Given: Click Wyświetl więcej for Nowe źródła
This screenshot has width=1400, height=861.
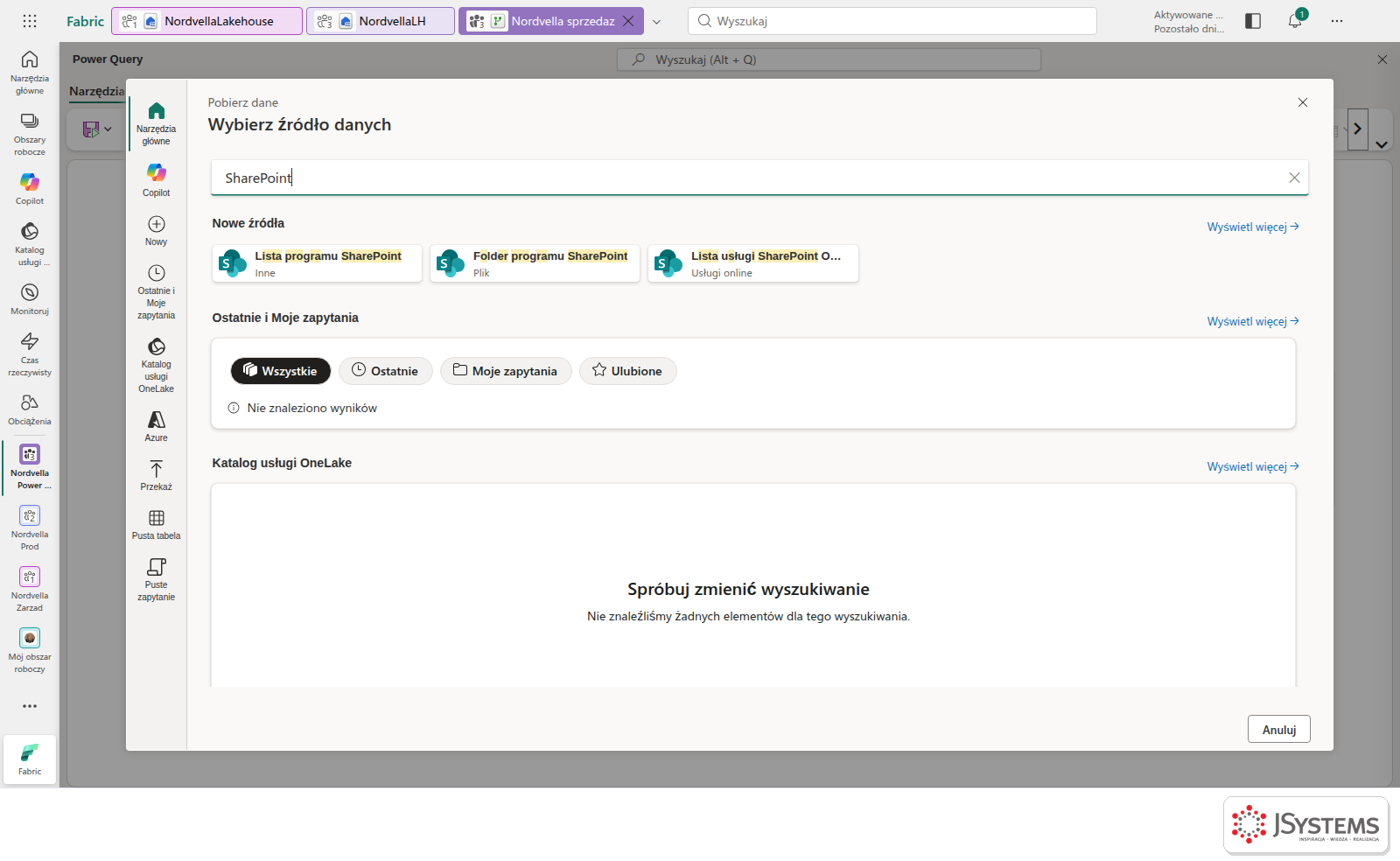Looking at the screenshot, I should tap(1253, 227).
